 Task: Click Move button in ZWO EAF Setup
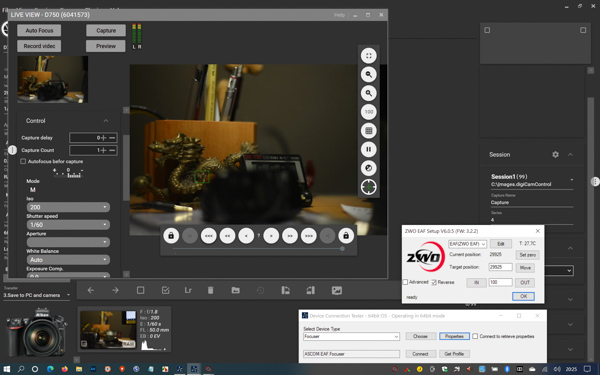tap(525, 268)
